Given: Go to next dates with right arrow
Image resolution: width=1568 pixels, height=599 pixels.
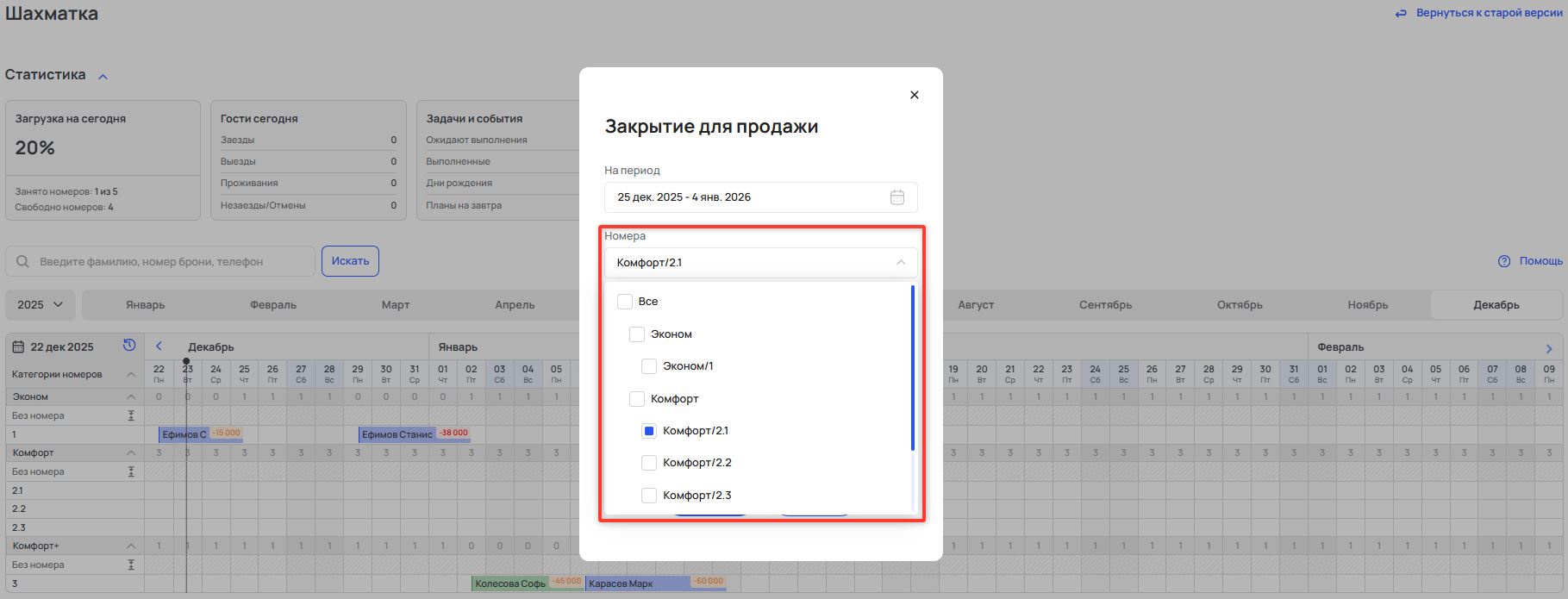Looking at the screenshot, I should pos(1548,348).
